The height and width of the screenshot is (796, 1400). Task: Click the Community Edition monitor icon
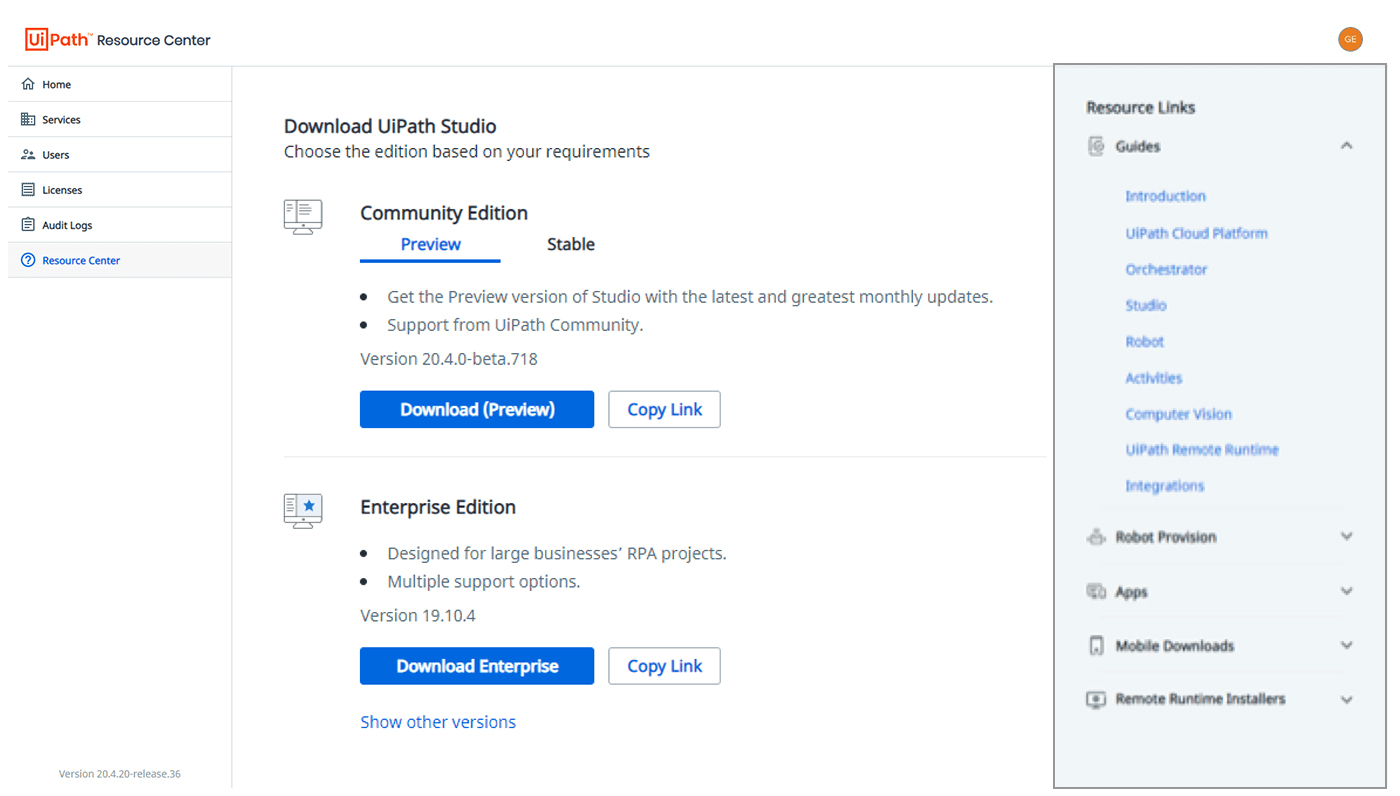click(x=303, y=217)
